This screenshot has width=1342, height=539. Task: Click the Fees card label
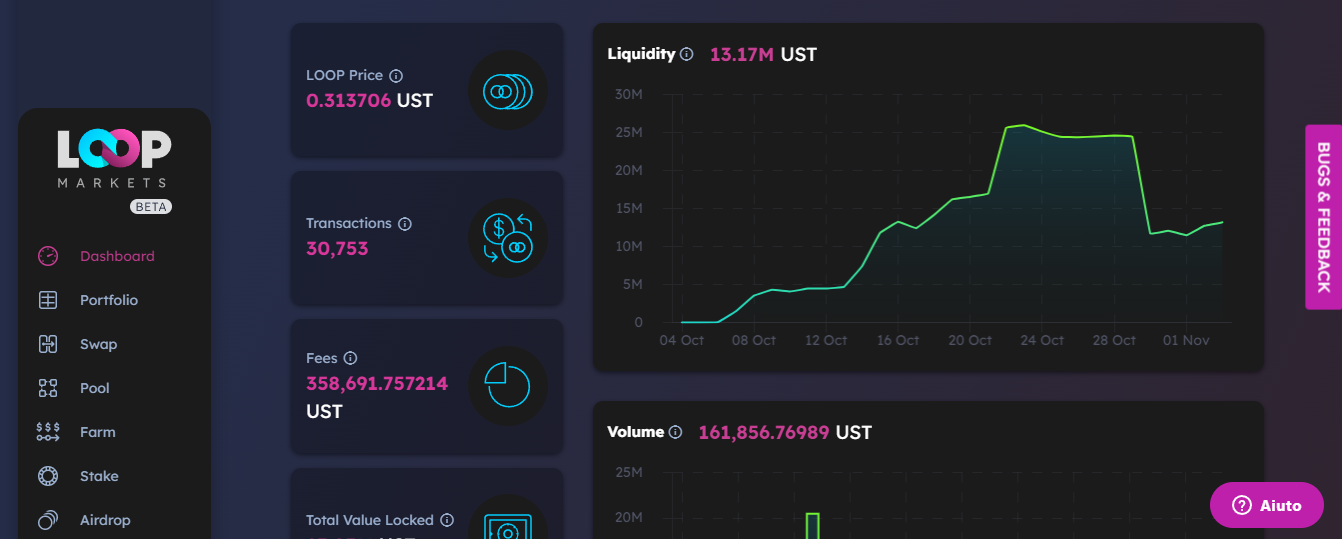322,358
